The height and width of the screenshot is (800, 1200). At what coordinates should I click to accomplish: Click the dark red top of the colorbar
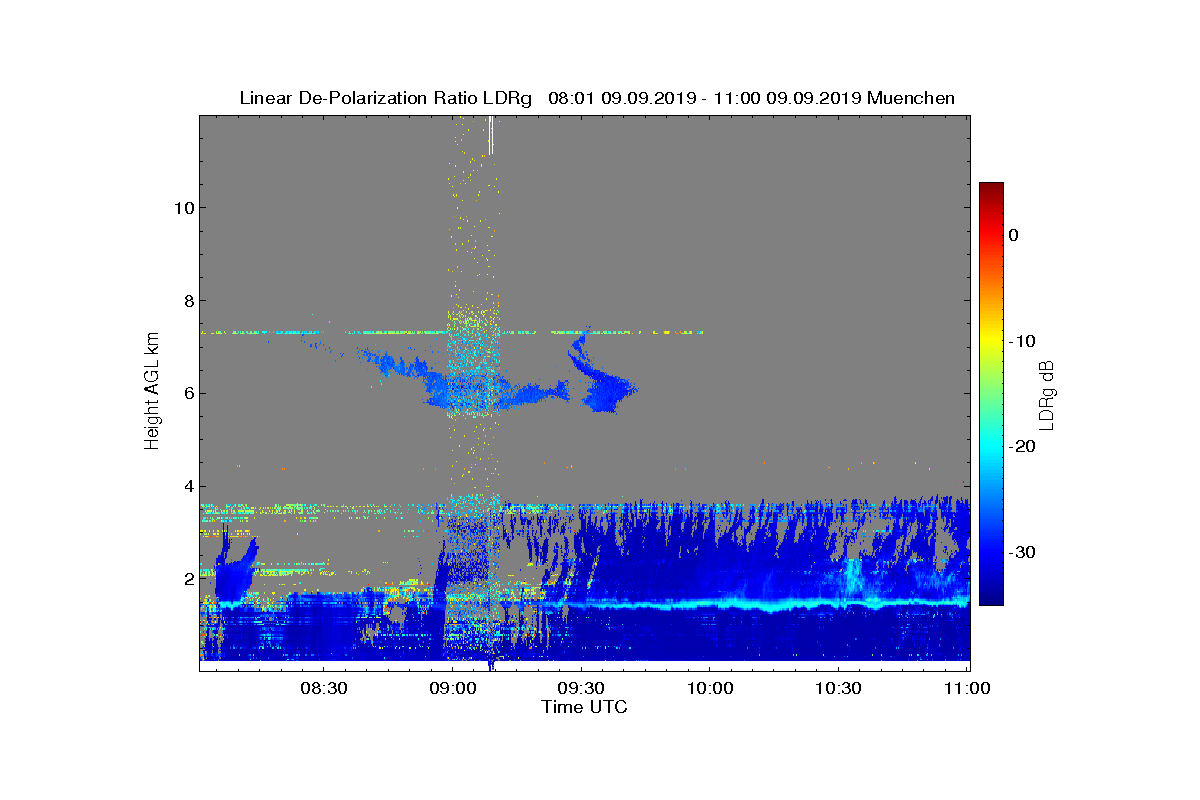point(991,190)
